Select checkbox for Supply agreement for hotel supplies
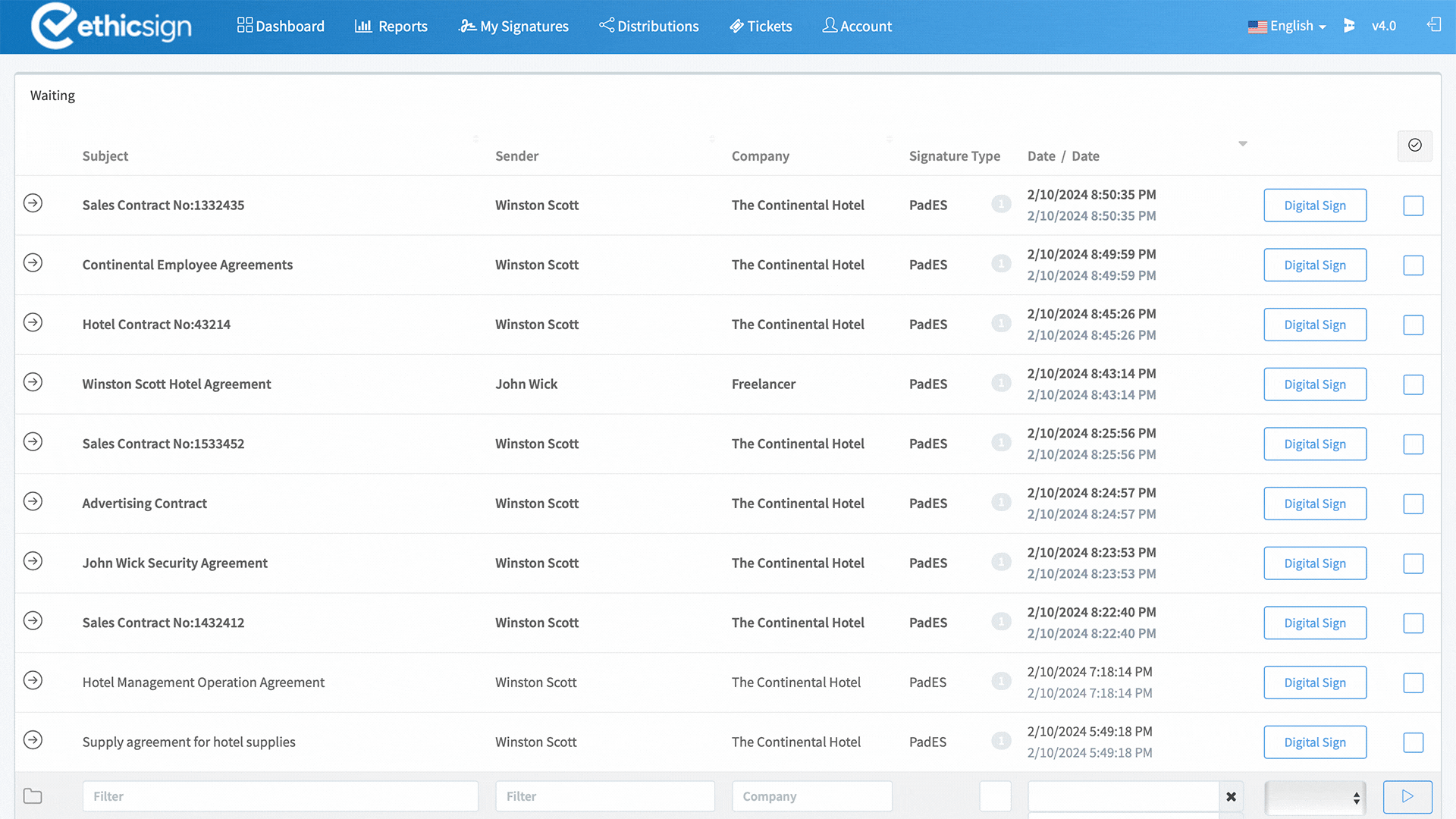The width and height of the screenshot is (1456, 819). click(x=1413, y=742)
